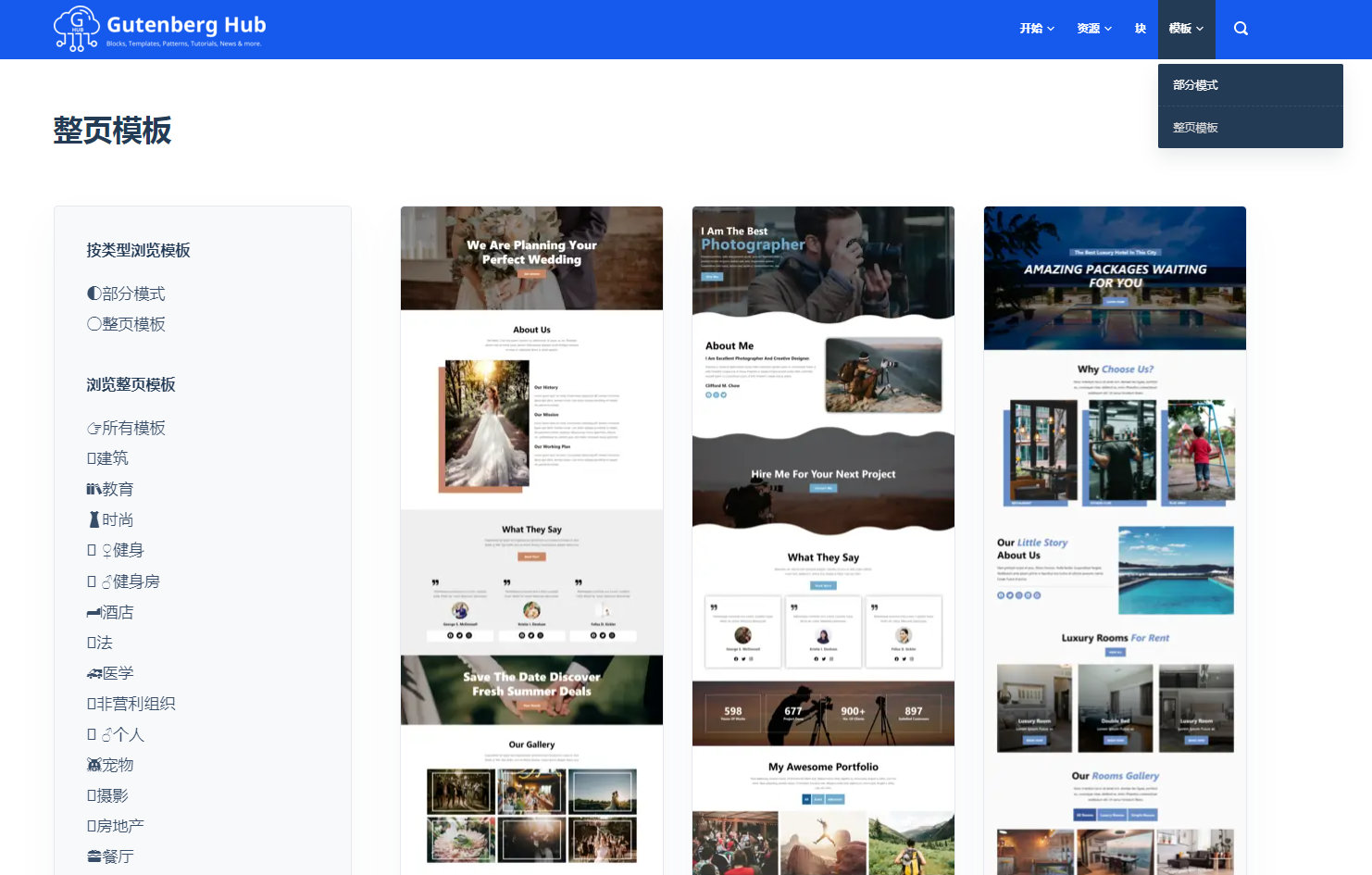Expand the 开始 dropdown in the navbar
The height and width of the screenshot is (875, 1372).
(1037, 29)
